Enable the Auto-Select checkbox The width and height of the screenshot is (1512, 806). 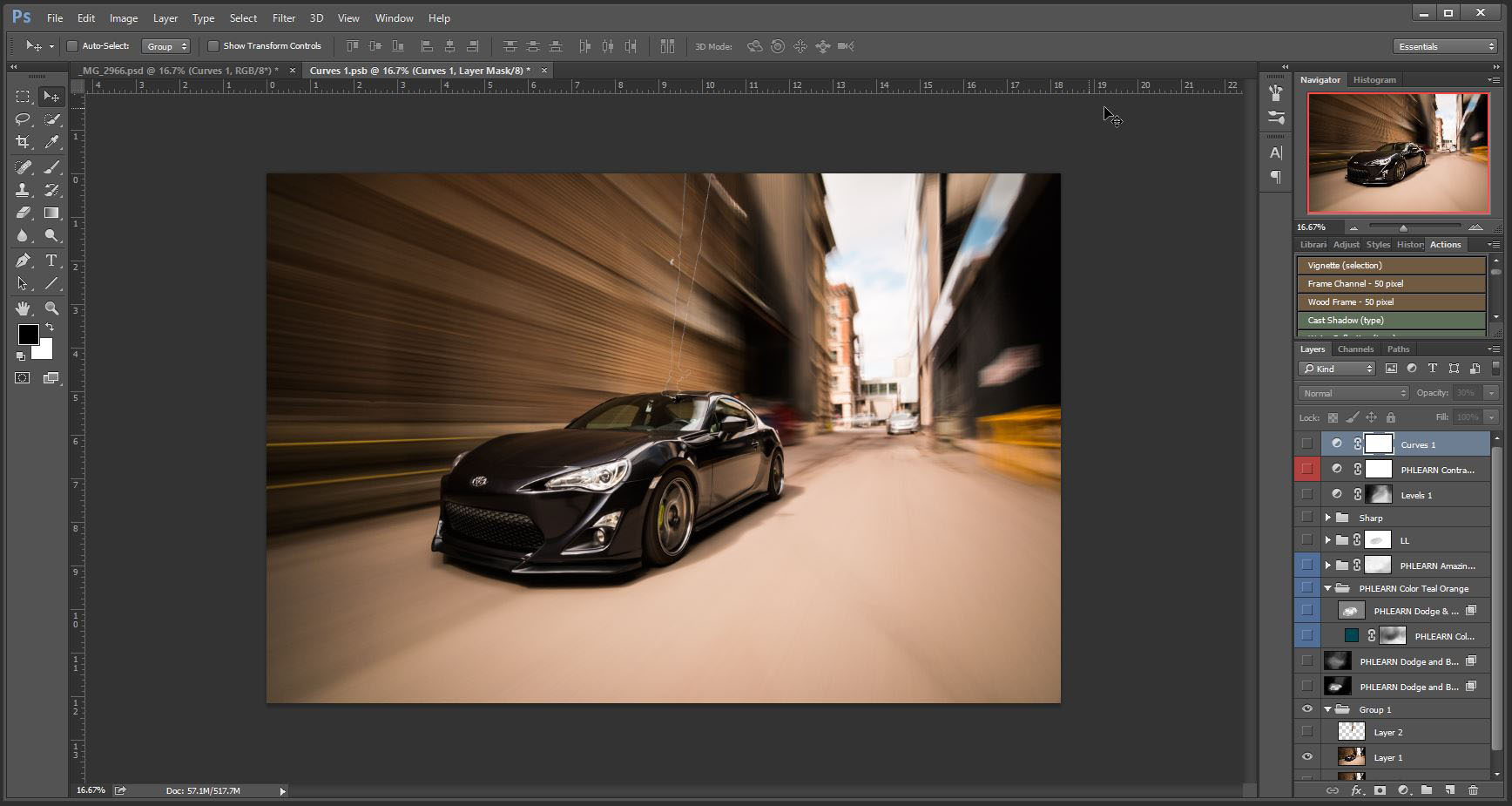pos(73,46)
